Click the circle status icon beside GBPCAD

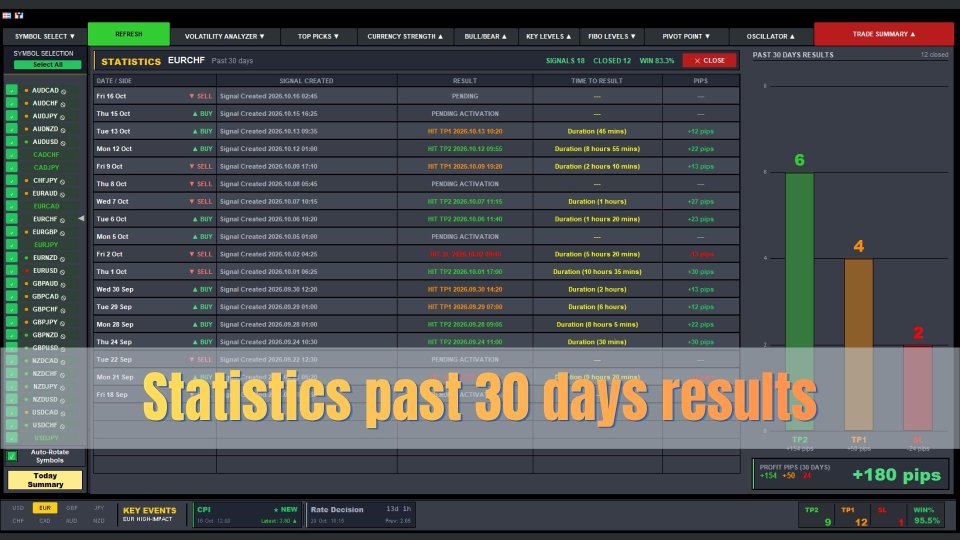(x=64, y=297)
